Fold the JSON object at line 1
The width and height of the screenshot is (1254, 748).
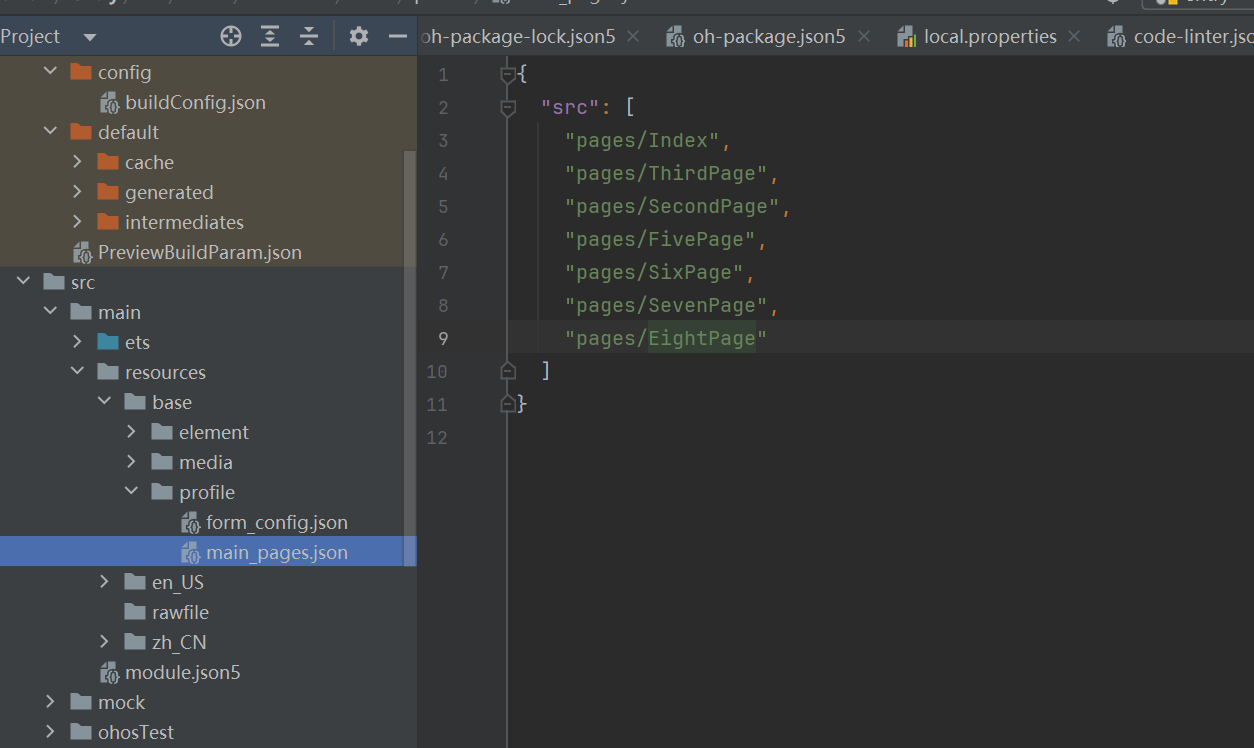click(x=508, y=73)
